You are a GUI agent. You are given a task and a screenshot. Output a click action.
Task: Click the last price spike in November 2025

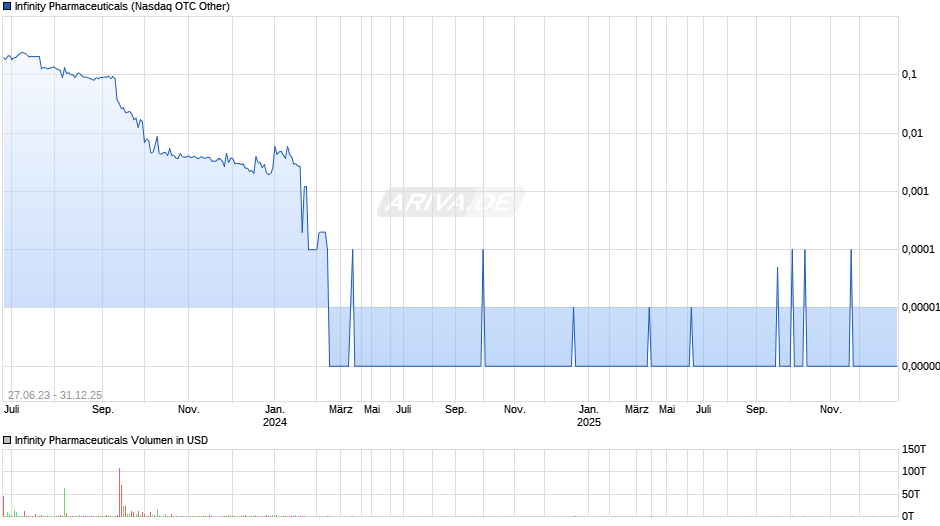click(851, 308)
